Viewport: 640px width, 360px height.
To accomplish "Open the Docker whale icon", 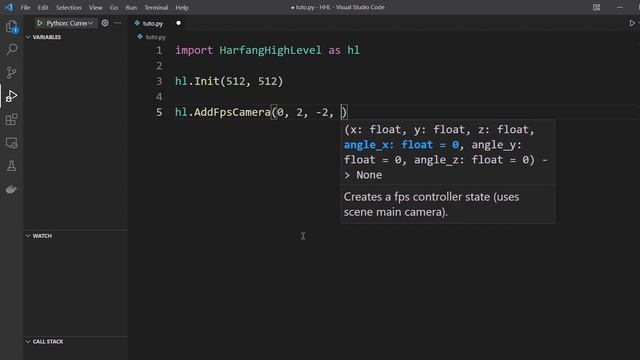I will pyautogui.click(x=11, y=189).
